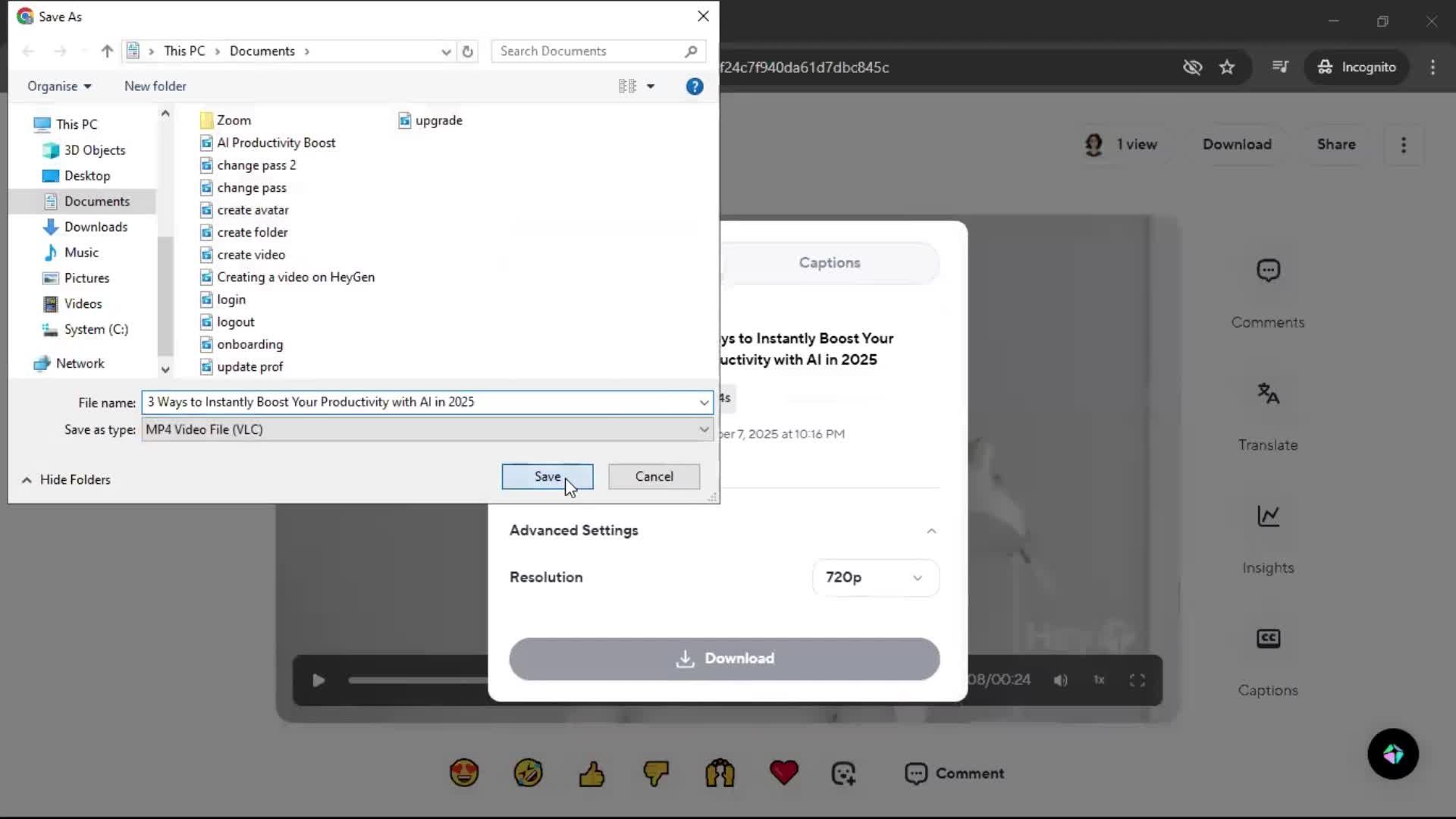Viewport: 1456px width, 819px height.
Task: React with the thumbs up emoji
Action: [x=591, y=773]
